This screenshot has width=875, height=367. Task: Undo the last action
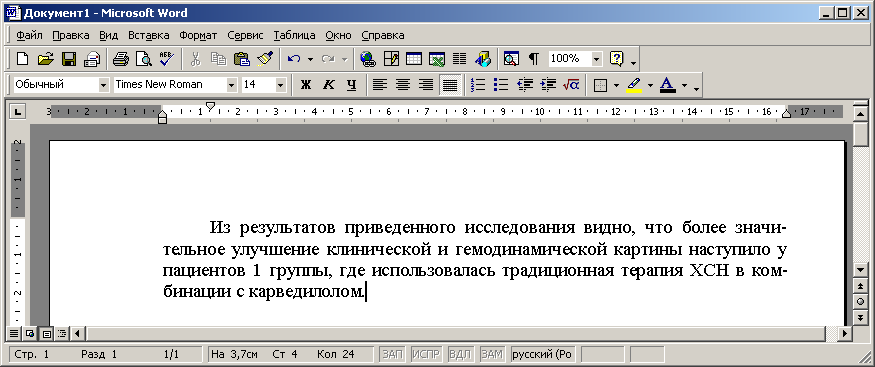click(x=294, y=58)
